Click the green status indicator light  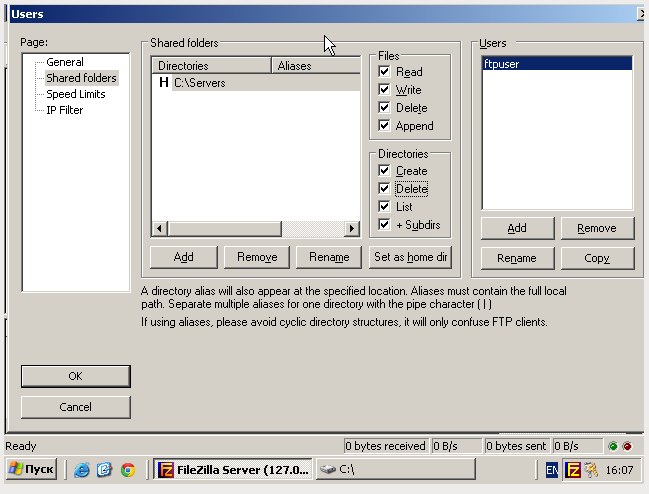[613, 446]
